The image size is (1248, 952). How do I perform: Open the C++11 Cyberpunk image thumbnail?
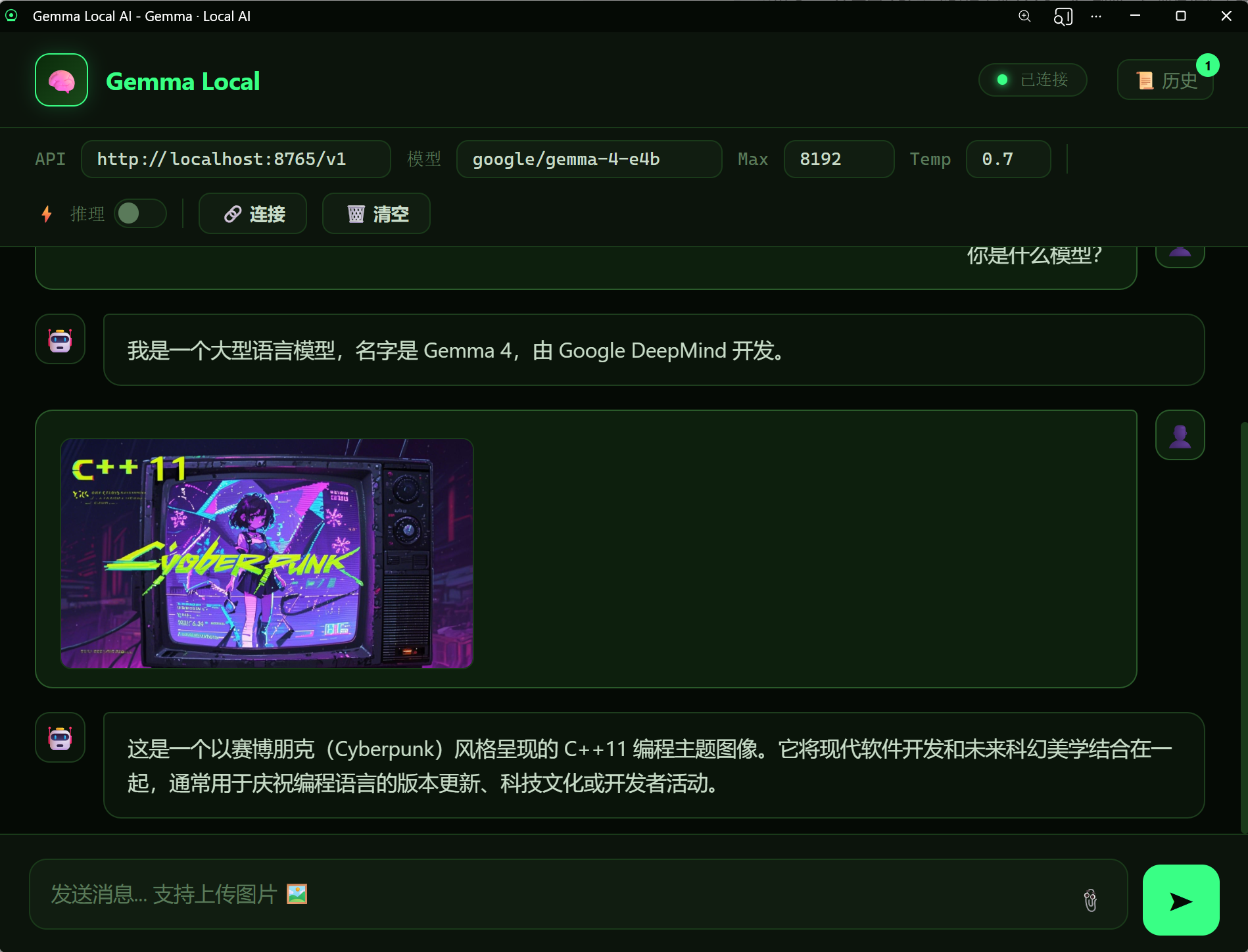tap(266, 552)
